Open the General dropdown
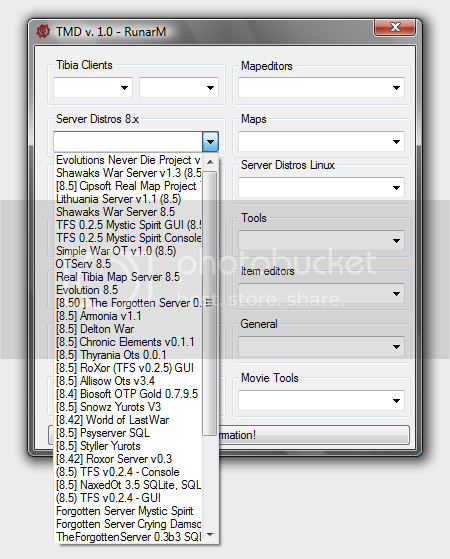This screenshot has width=450, height=559. pyautogui.click(x=321, y=347)
